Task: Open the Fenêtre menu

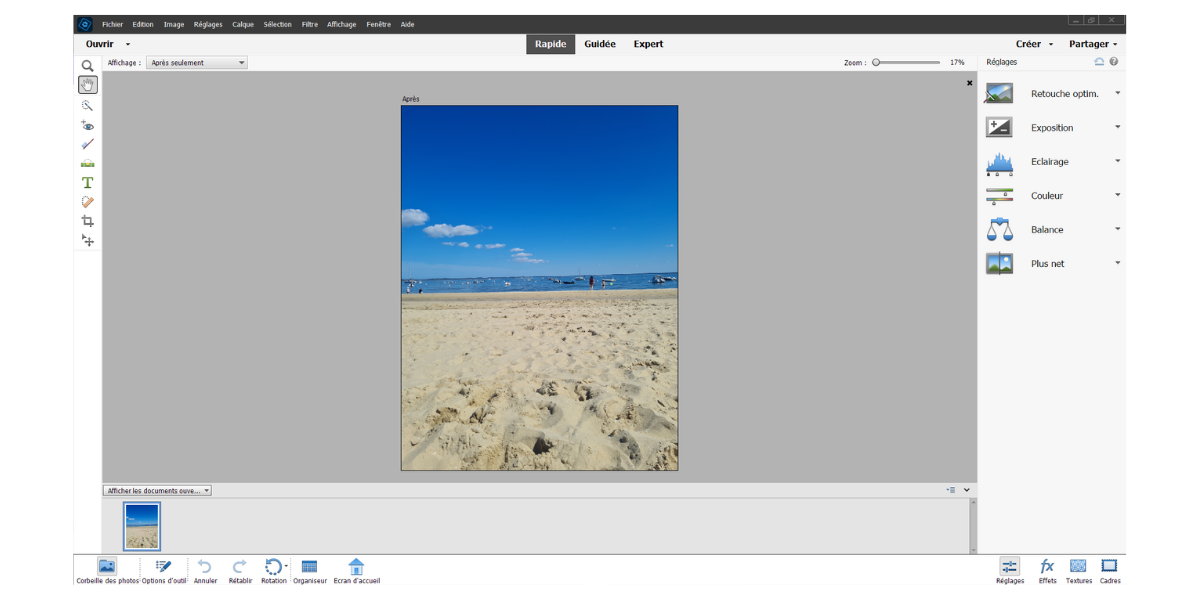Action: tap(379, 24)
